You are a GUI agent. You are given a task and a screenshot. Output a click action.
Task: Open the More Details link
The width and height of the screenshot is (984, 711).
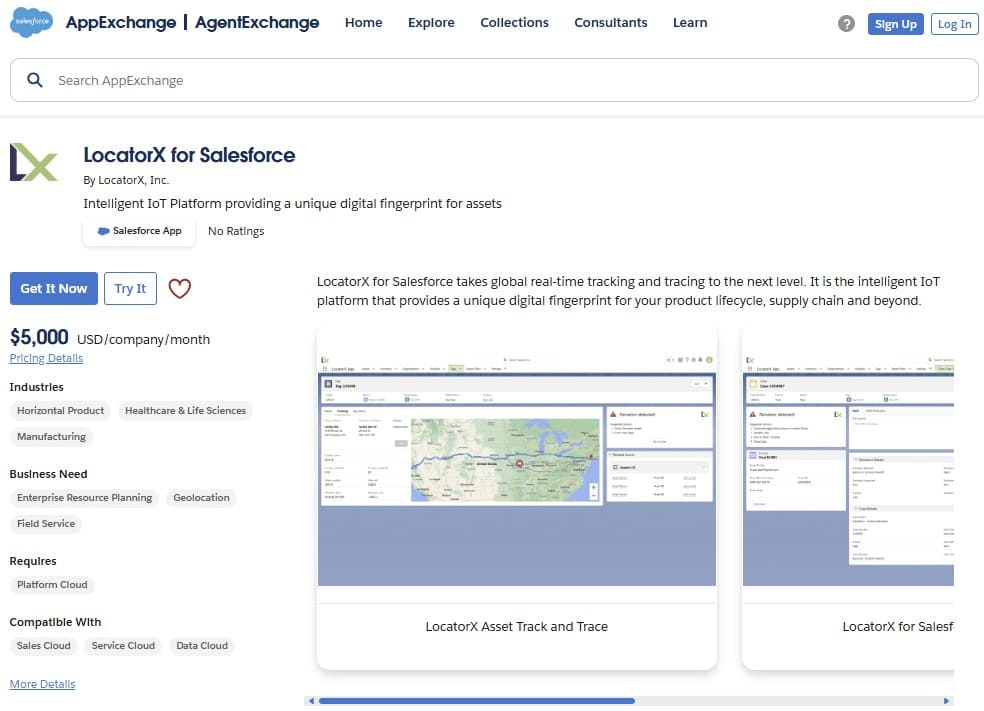[42, 684]
